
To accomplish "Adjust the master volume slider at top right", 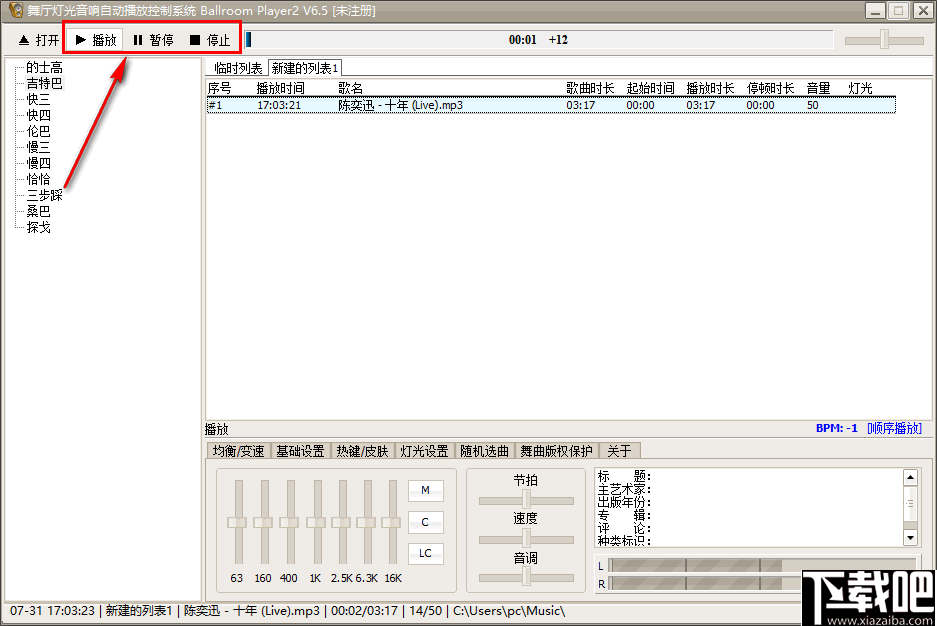I will (884, 40).
